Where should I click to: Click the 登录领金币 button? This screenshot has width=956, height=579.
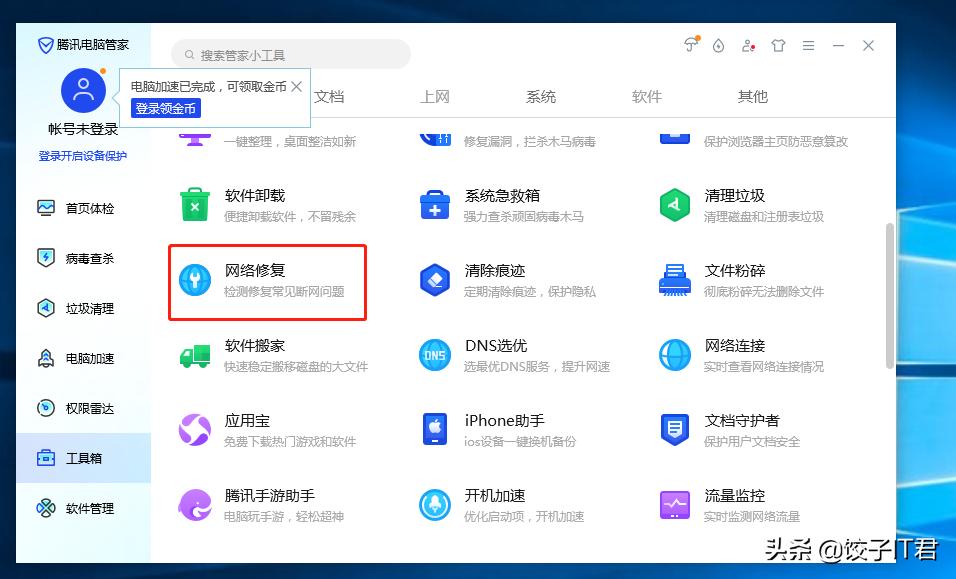[165, 108]
